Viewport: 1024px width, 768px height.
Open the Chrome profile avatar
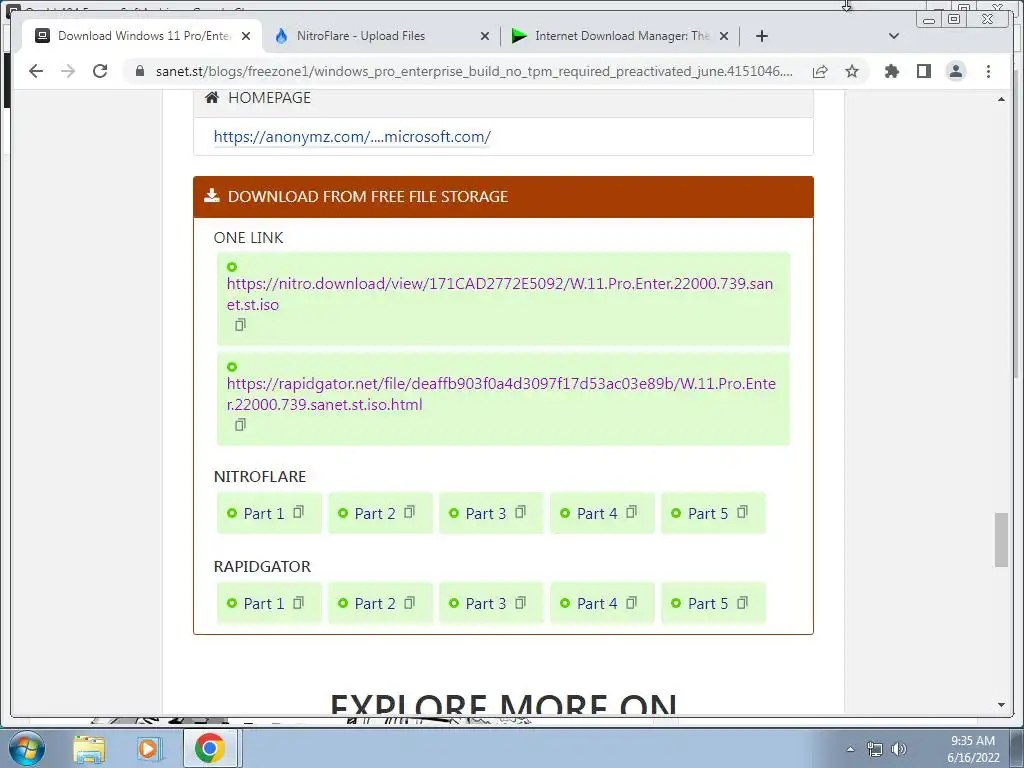coord(955,71)
